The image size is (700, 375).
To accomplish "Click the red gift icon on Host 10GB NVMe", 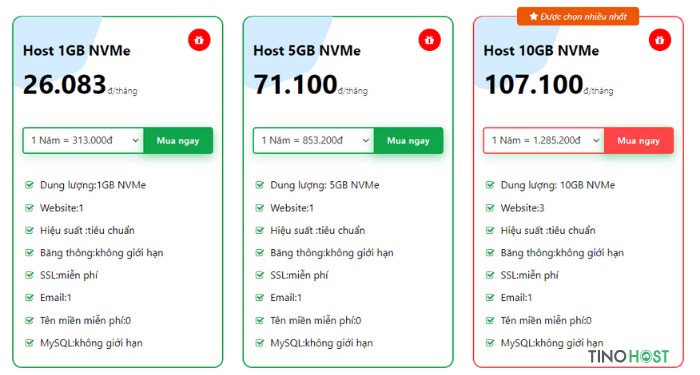I will (x=660, y=40).
